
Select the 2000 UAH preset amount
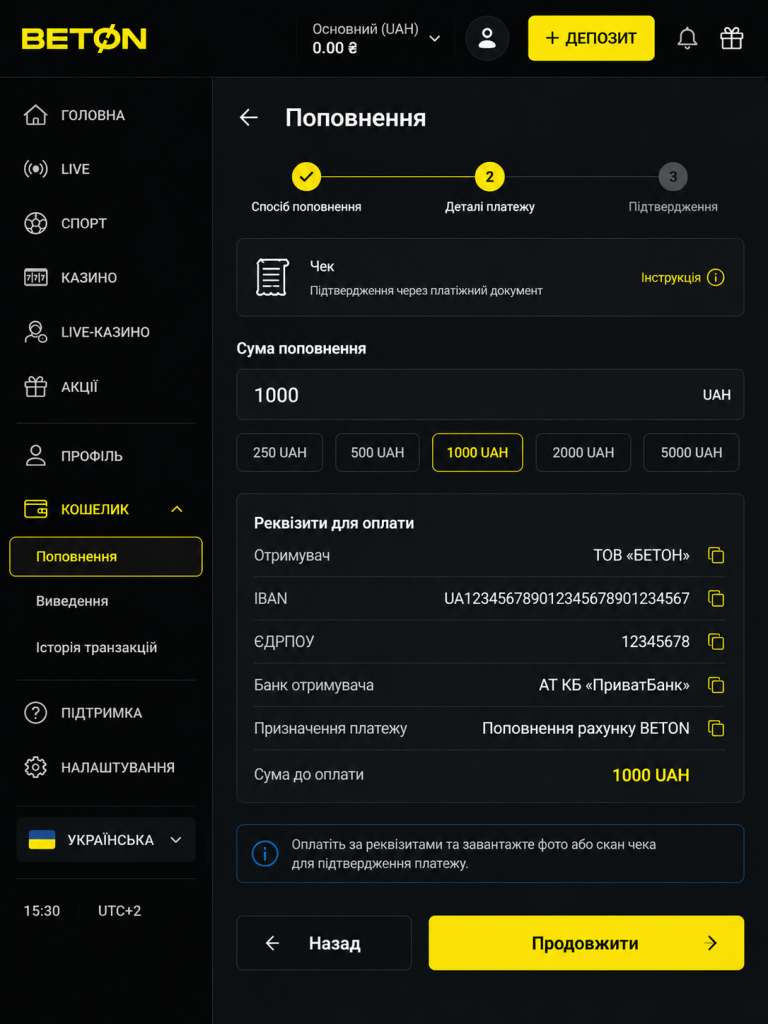tap(583, 453)
